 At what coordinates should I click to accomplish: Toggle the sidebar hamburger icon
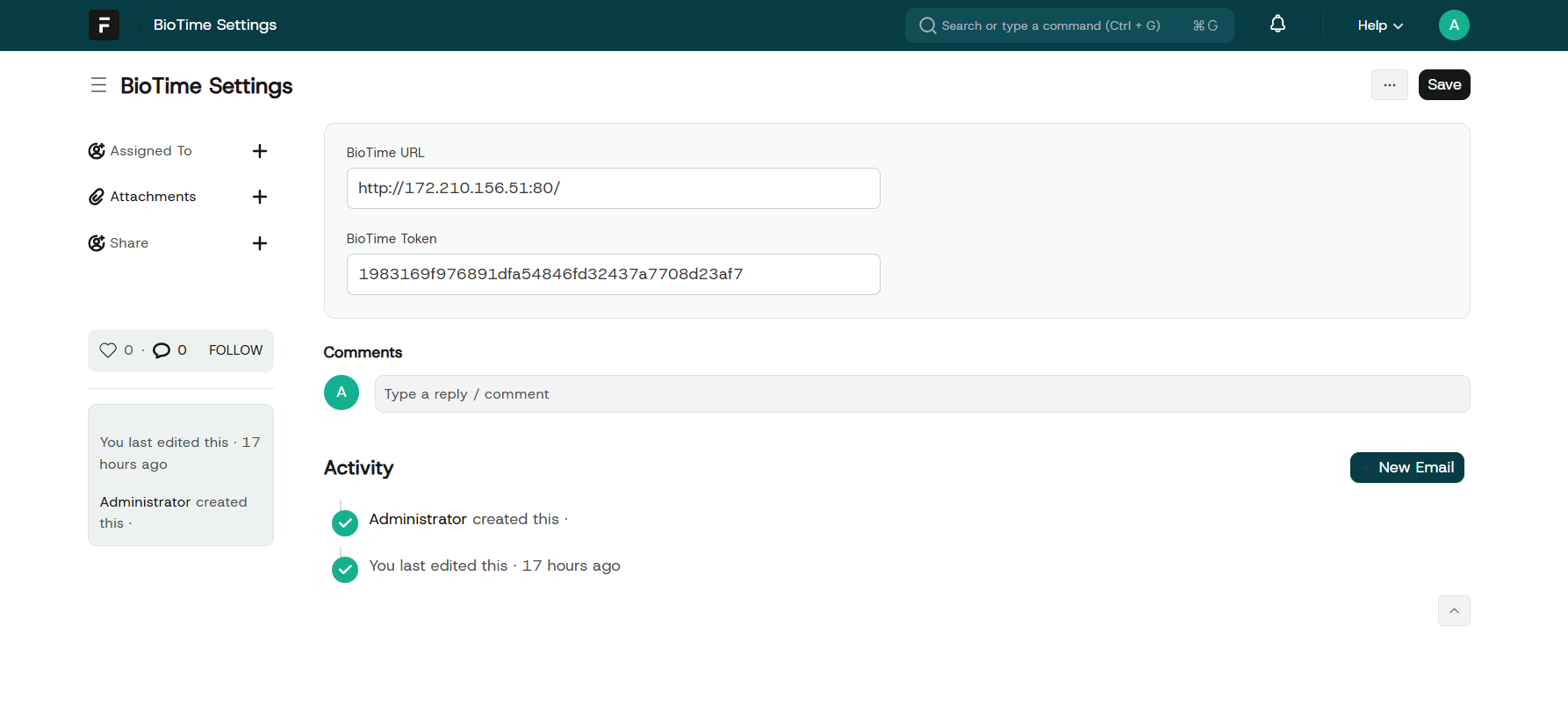pos(98,85)
